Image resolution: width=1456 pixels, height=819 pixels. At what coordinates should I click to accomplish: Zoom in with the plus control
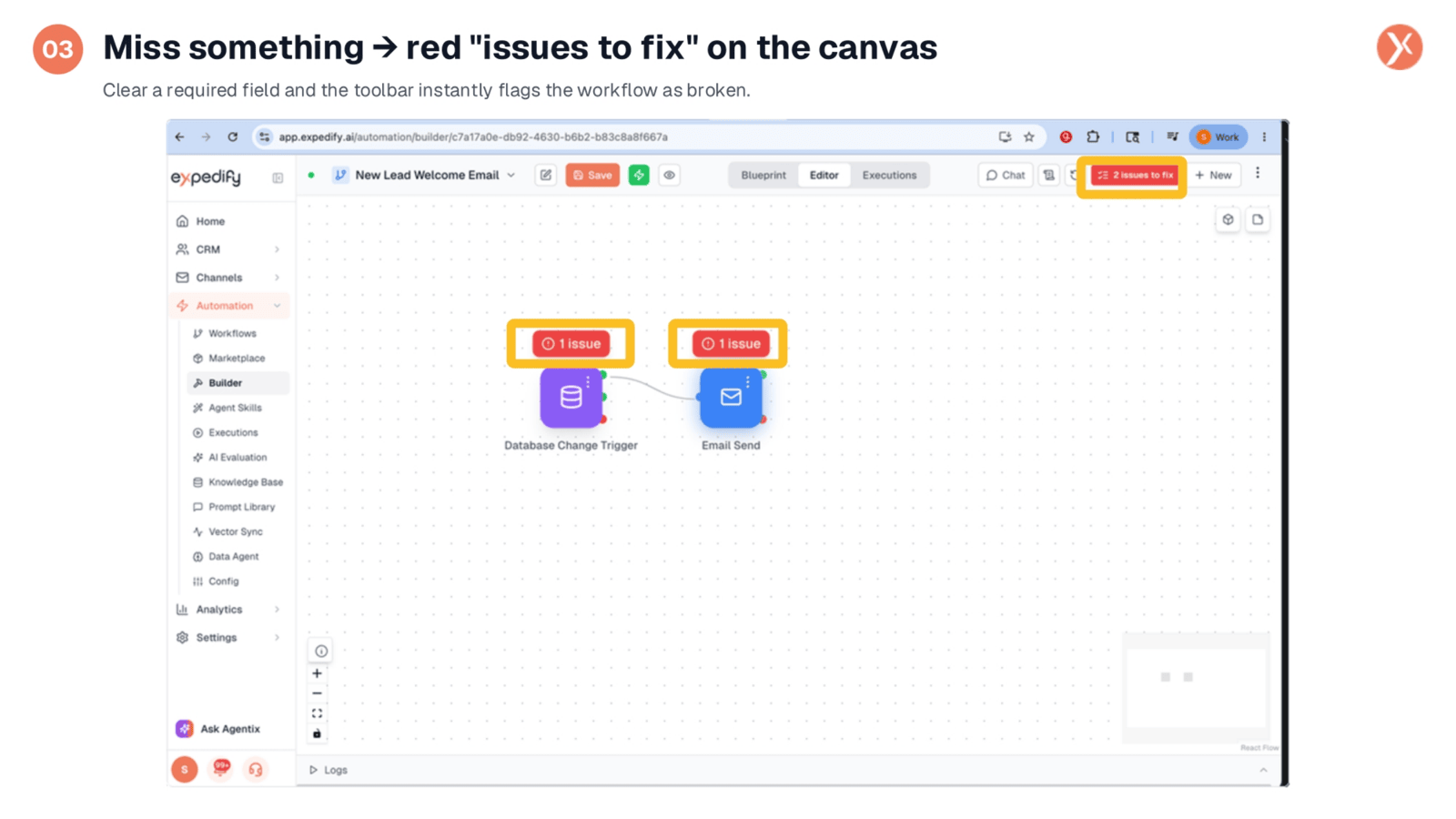point(317,674)
